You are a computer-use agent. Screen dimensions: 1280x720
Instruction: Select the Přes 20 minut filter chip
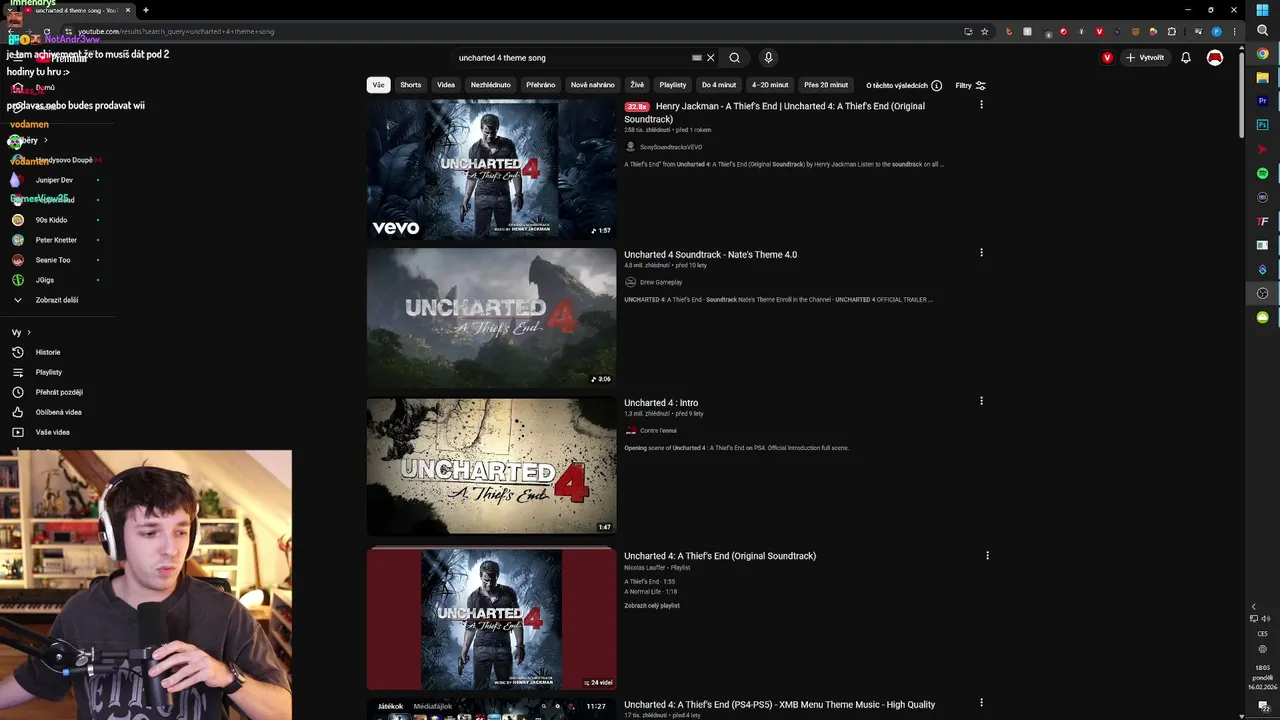(826, 85)
